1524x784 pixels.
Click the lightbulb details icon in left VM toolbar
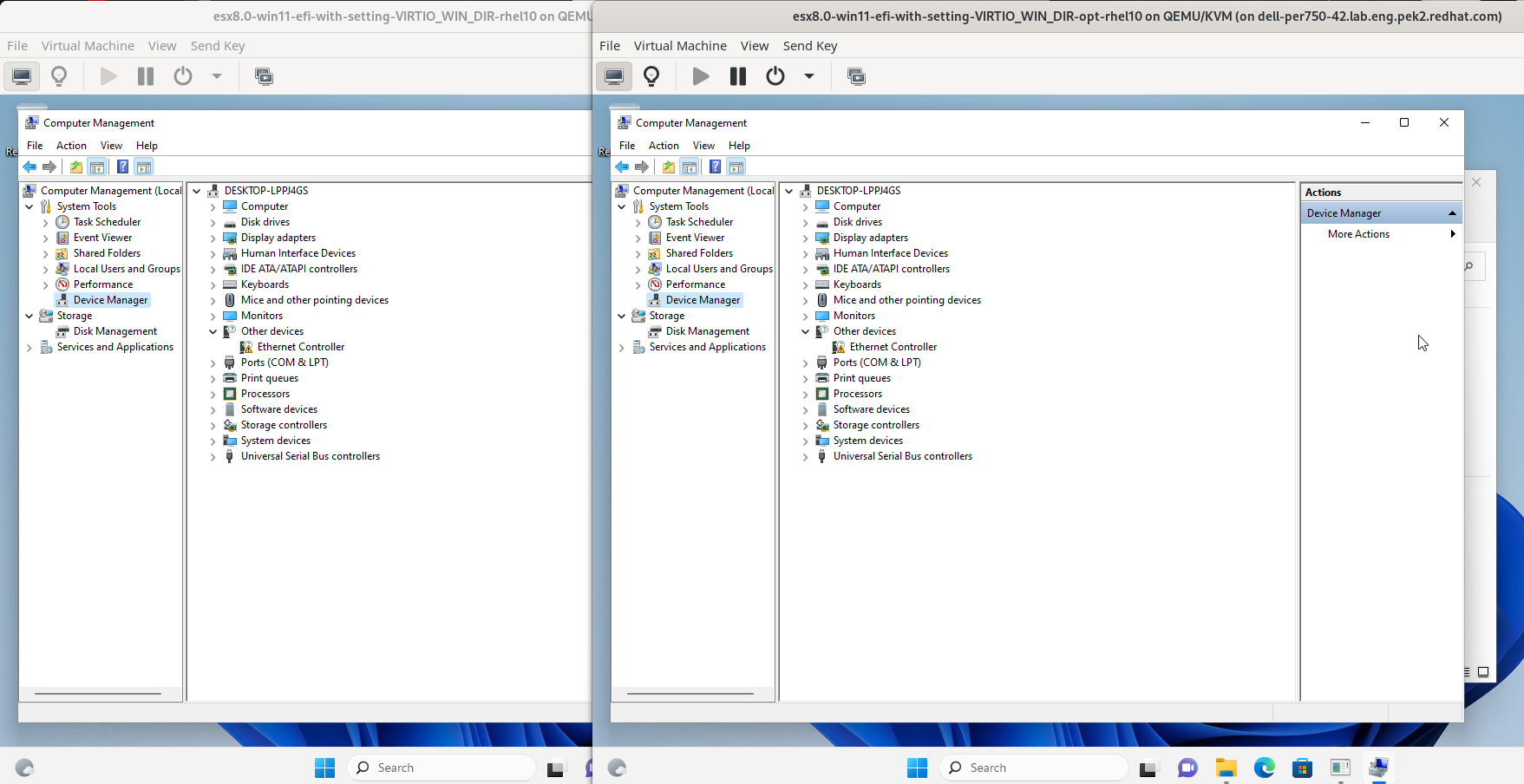coord(59,76)
